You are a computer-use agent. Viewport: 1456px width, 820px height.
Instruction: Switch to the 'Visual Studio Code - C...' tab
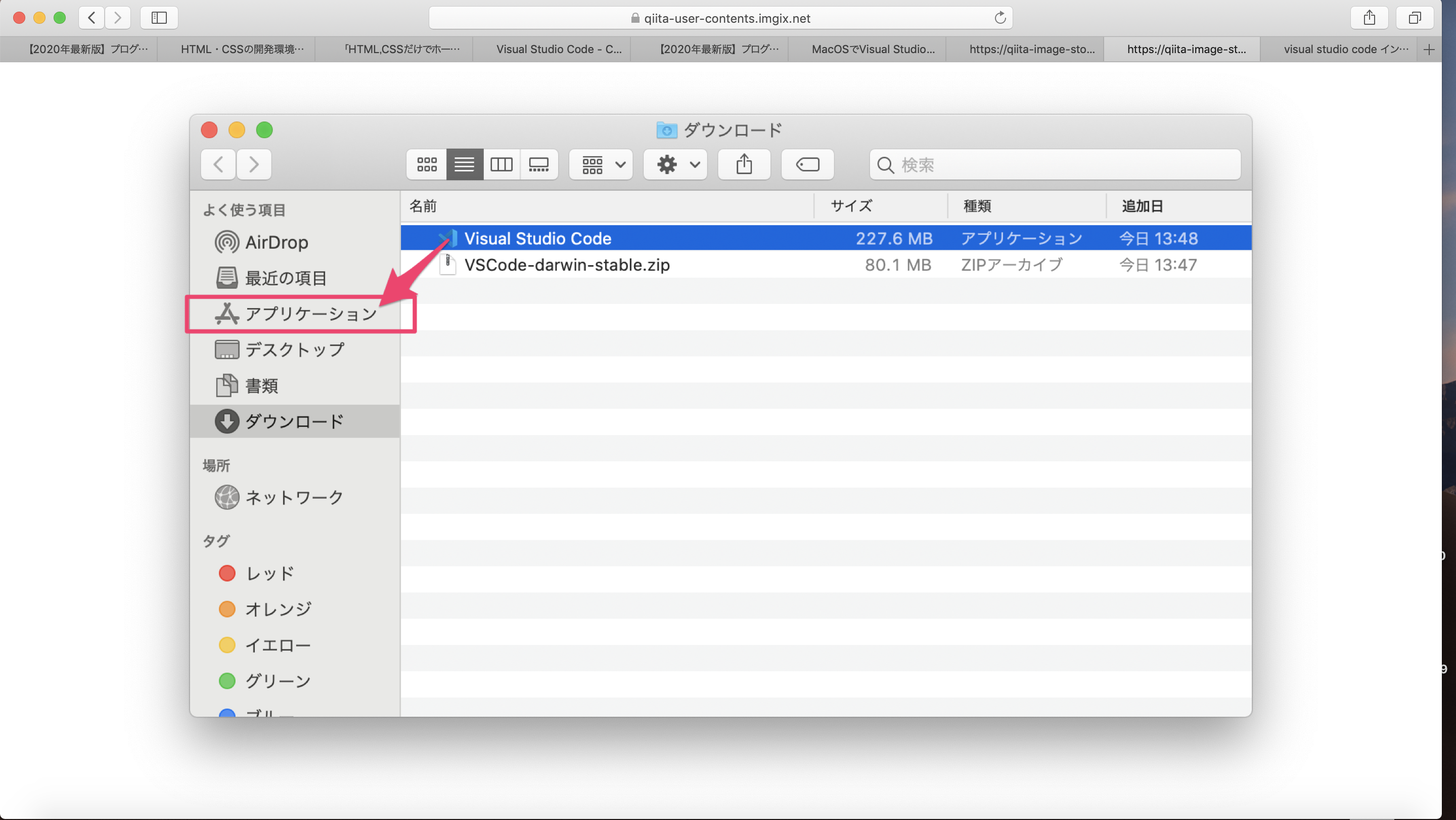point(559,49)
